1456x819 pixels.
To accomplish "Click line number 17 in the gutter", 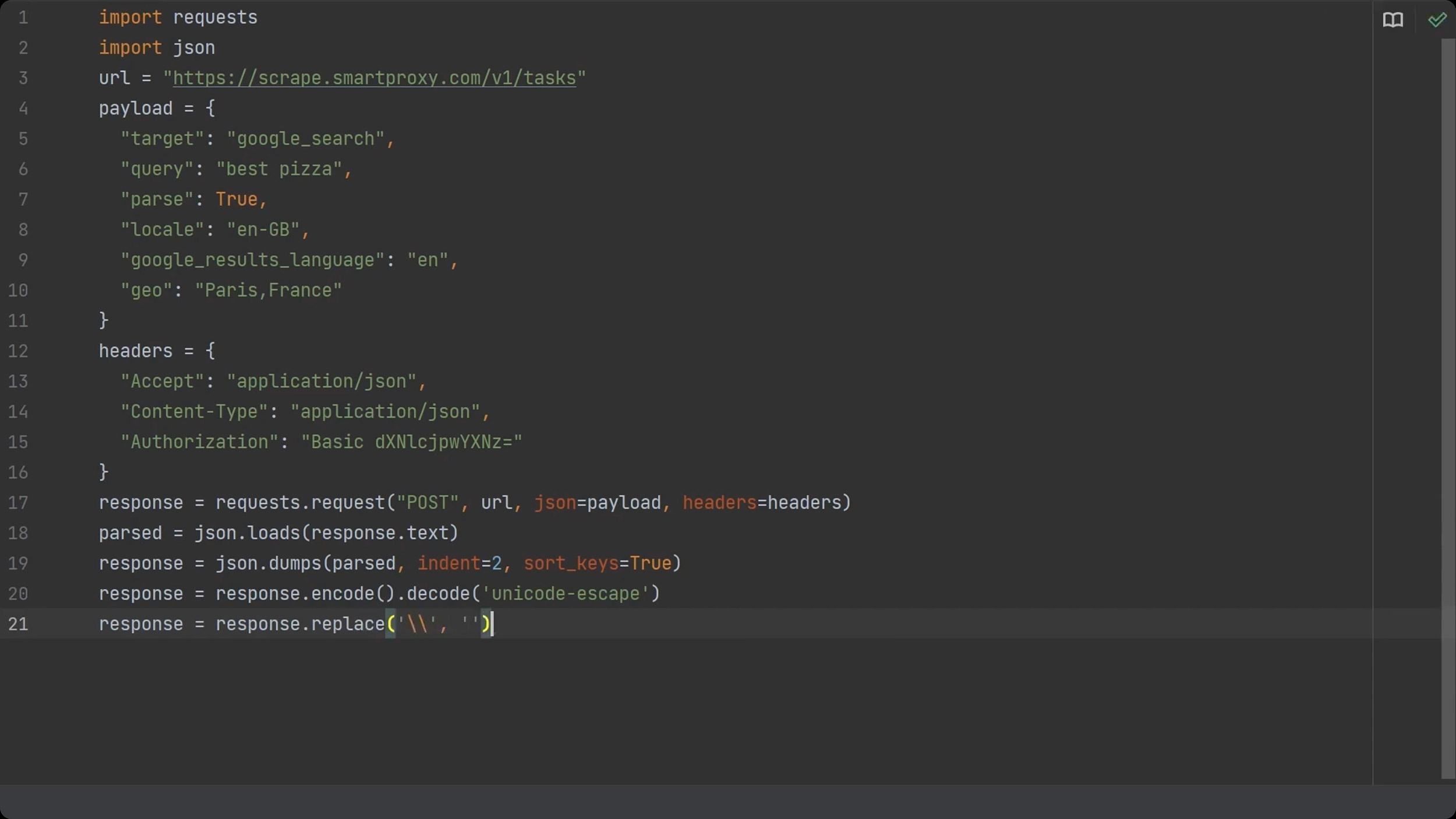I will 18,503.
